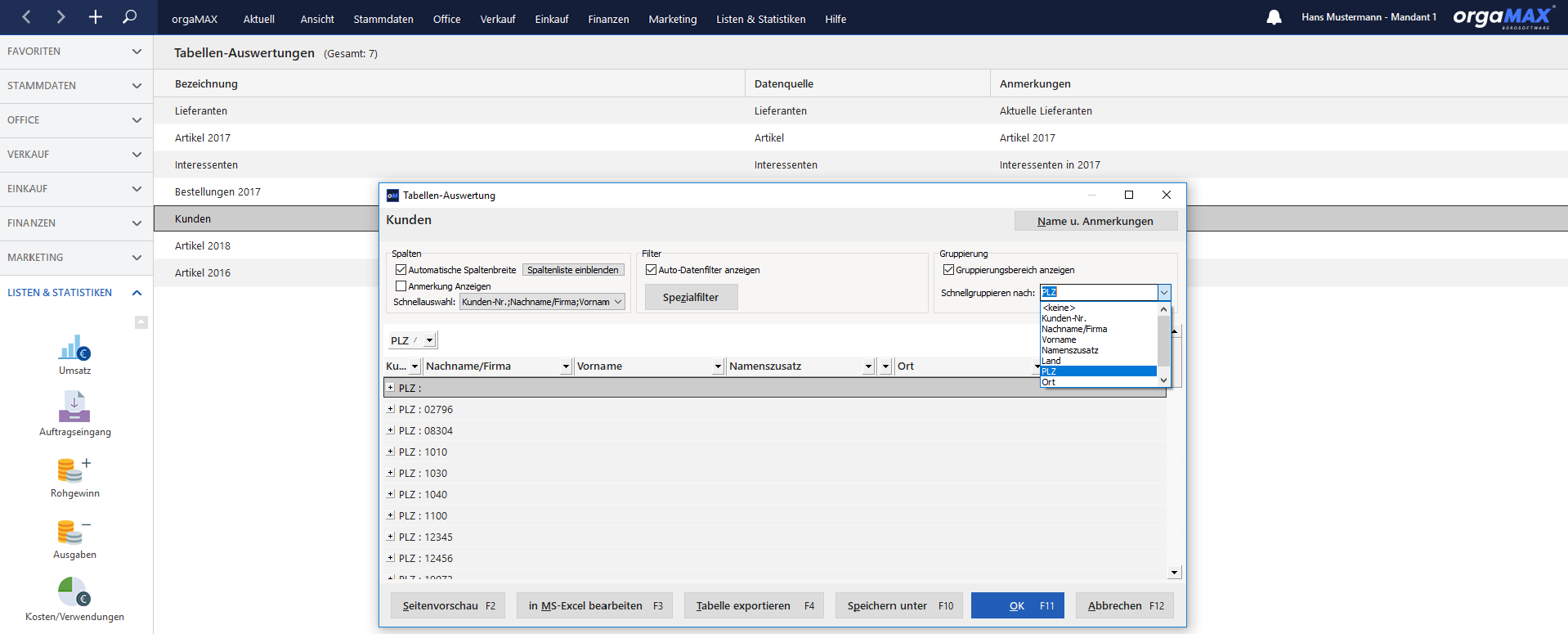Screen dimensions: 1568x634
Task: Open Vorname column filter dropdown
Action: [717, 366]
